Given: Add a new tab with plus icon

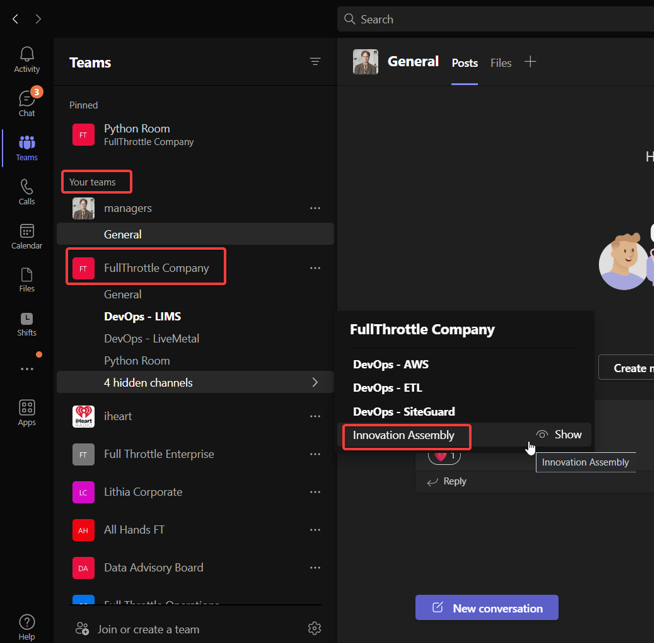Looking at the screenshot, I should point(531,62).
